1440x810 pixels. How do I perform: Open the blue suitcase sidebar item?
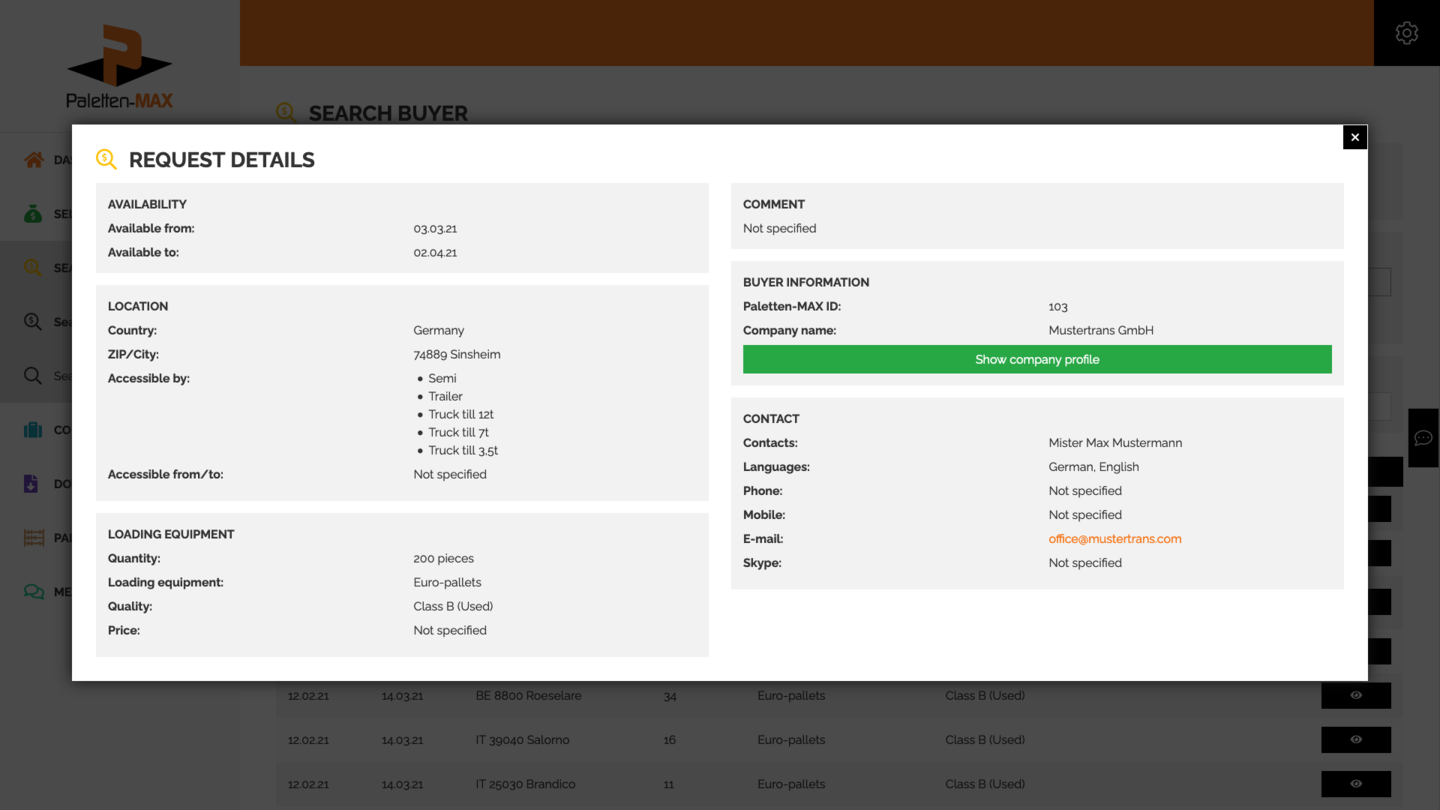[34, 430]
